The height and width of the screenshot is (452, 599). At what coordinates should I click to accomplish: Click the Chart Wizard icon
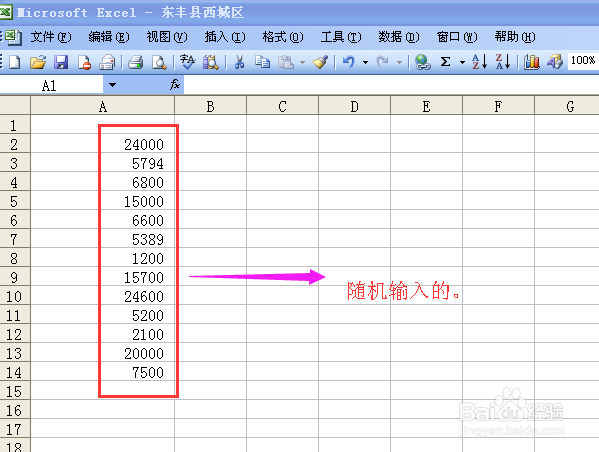pos(531,62)
